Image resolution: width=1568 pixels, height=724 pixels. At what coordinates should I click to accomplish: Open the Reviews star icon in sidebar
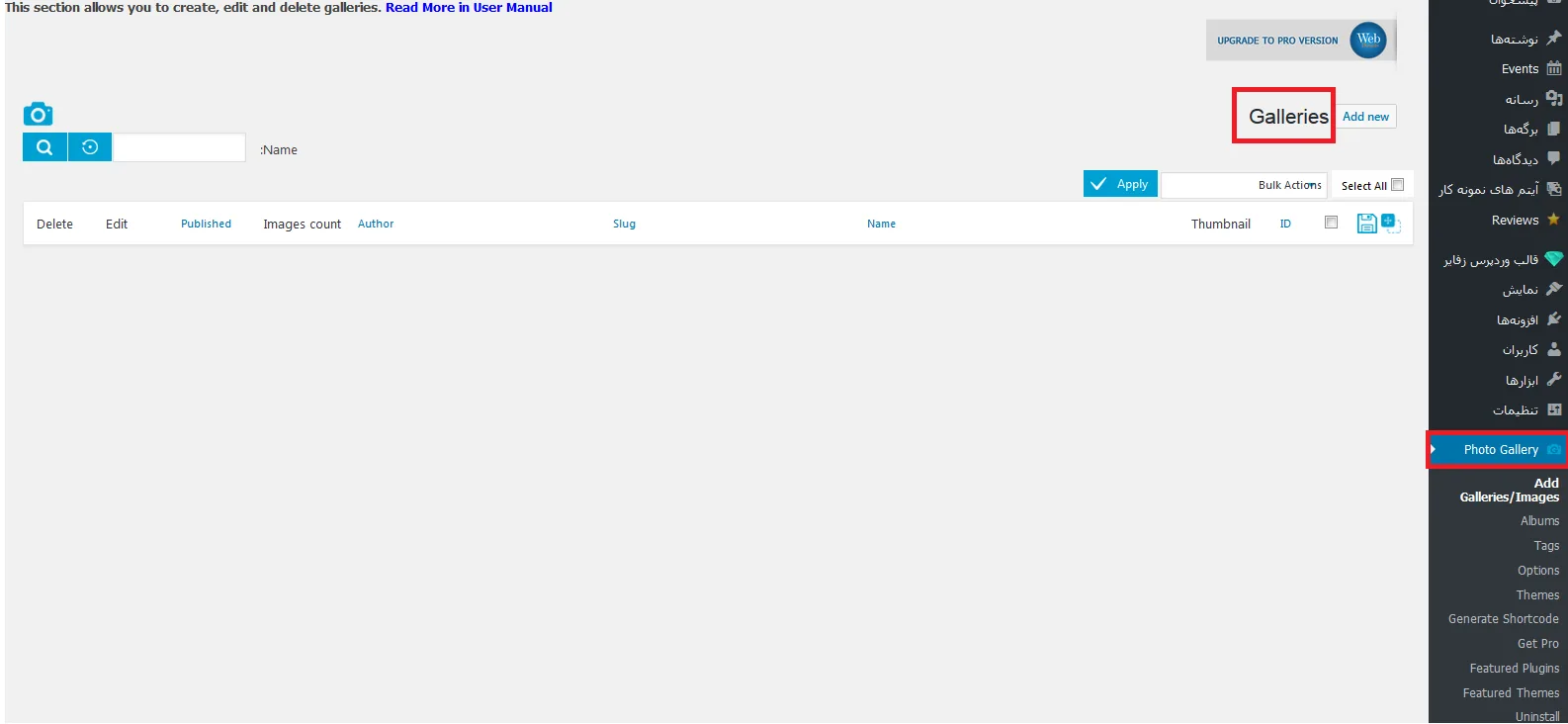pyautogui.click(x=1554, y=220)
